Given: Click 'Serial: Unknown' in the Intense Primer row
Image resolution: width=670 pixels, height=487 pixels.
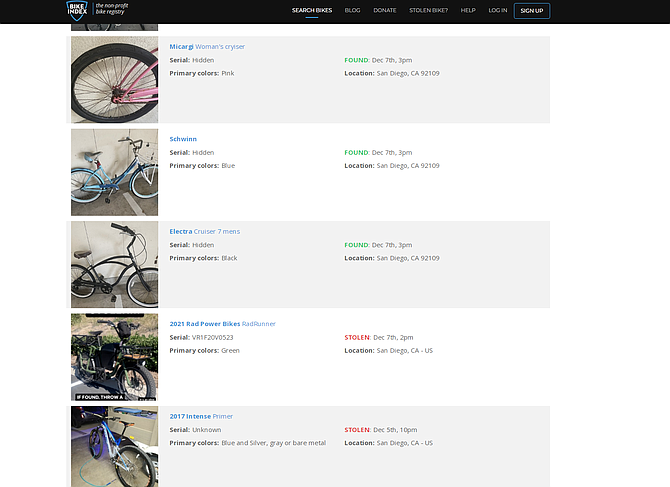Looking at the screenshot, I should 195,430.
